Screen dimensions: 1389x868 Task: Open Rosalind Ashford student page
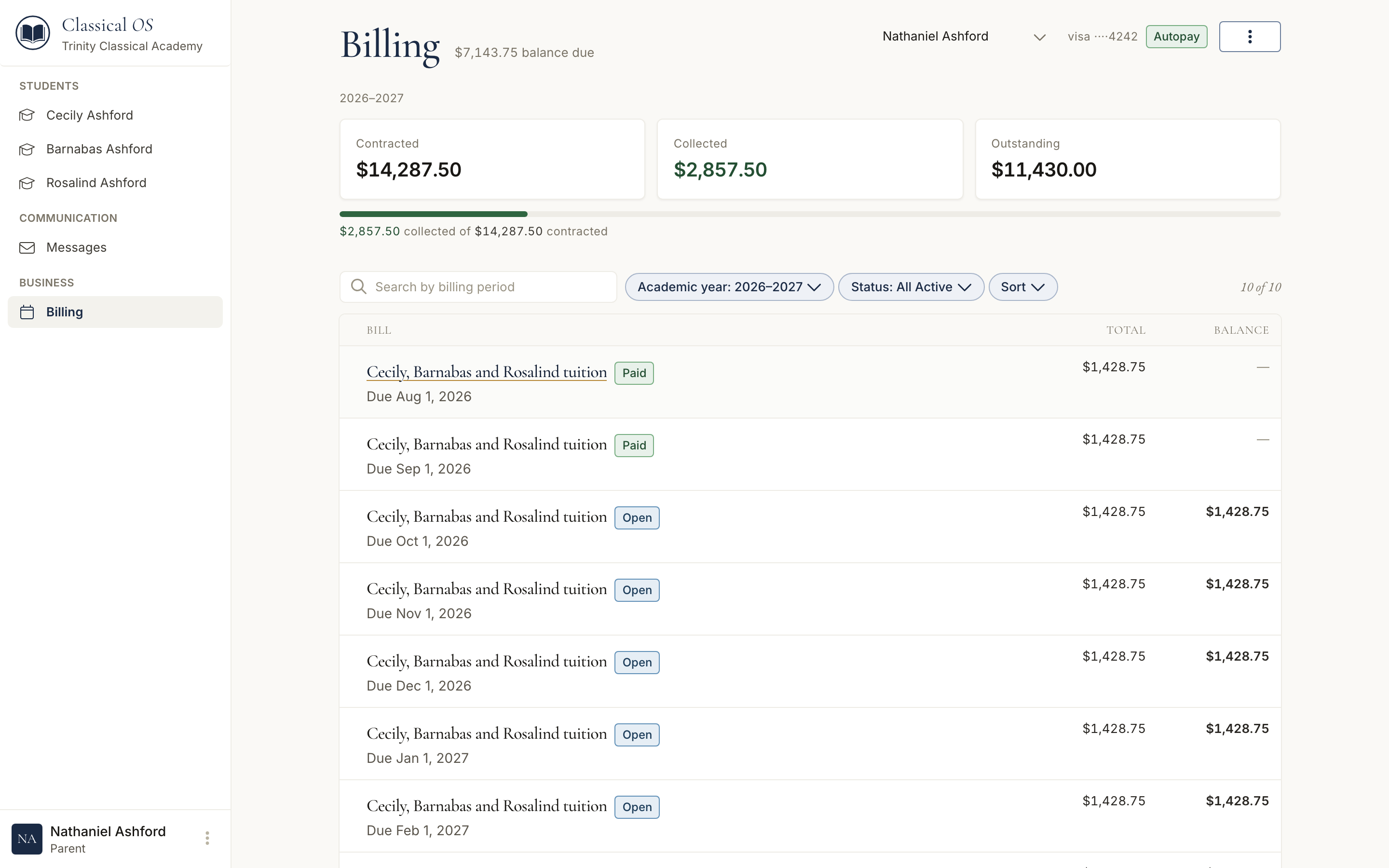tap(115, 183)
